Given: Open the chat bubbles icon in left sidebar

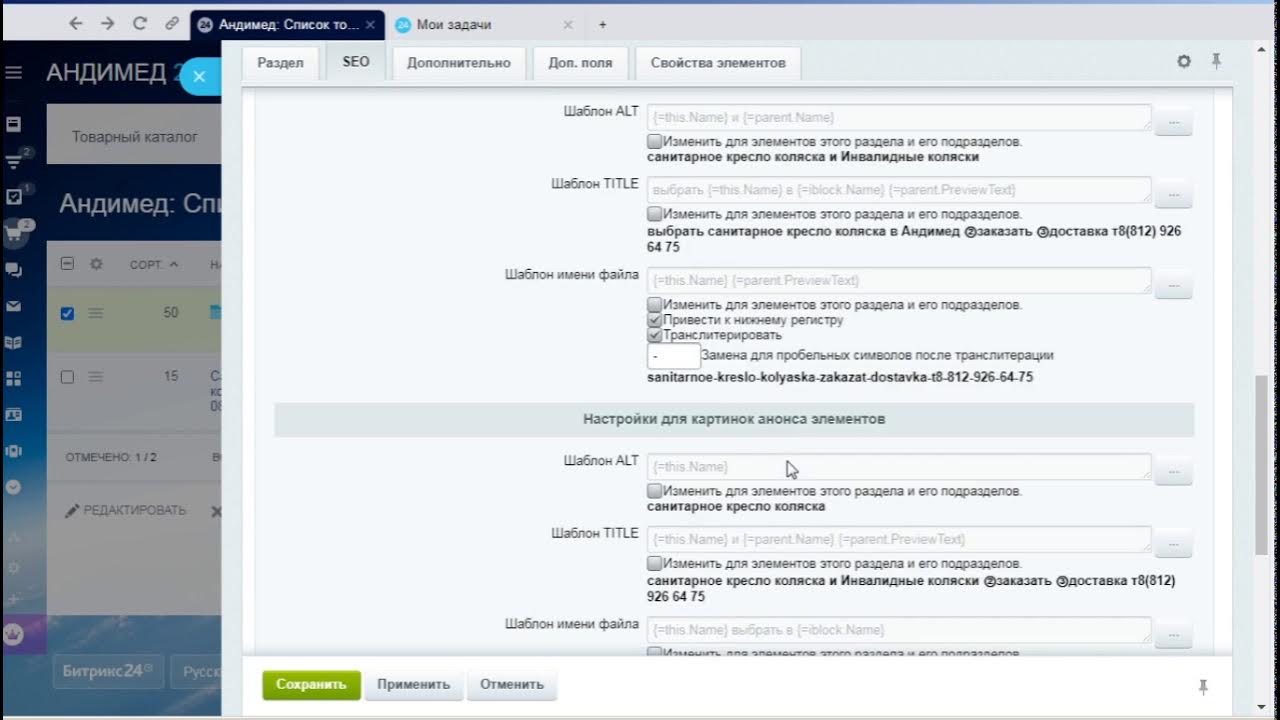Looking at the screenshot, I should pyautogui.click(x=14, y=270).
